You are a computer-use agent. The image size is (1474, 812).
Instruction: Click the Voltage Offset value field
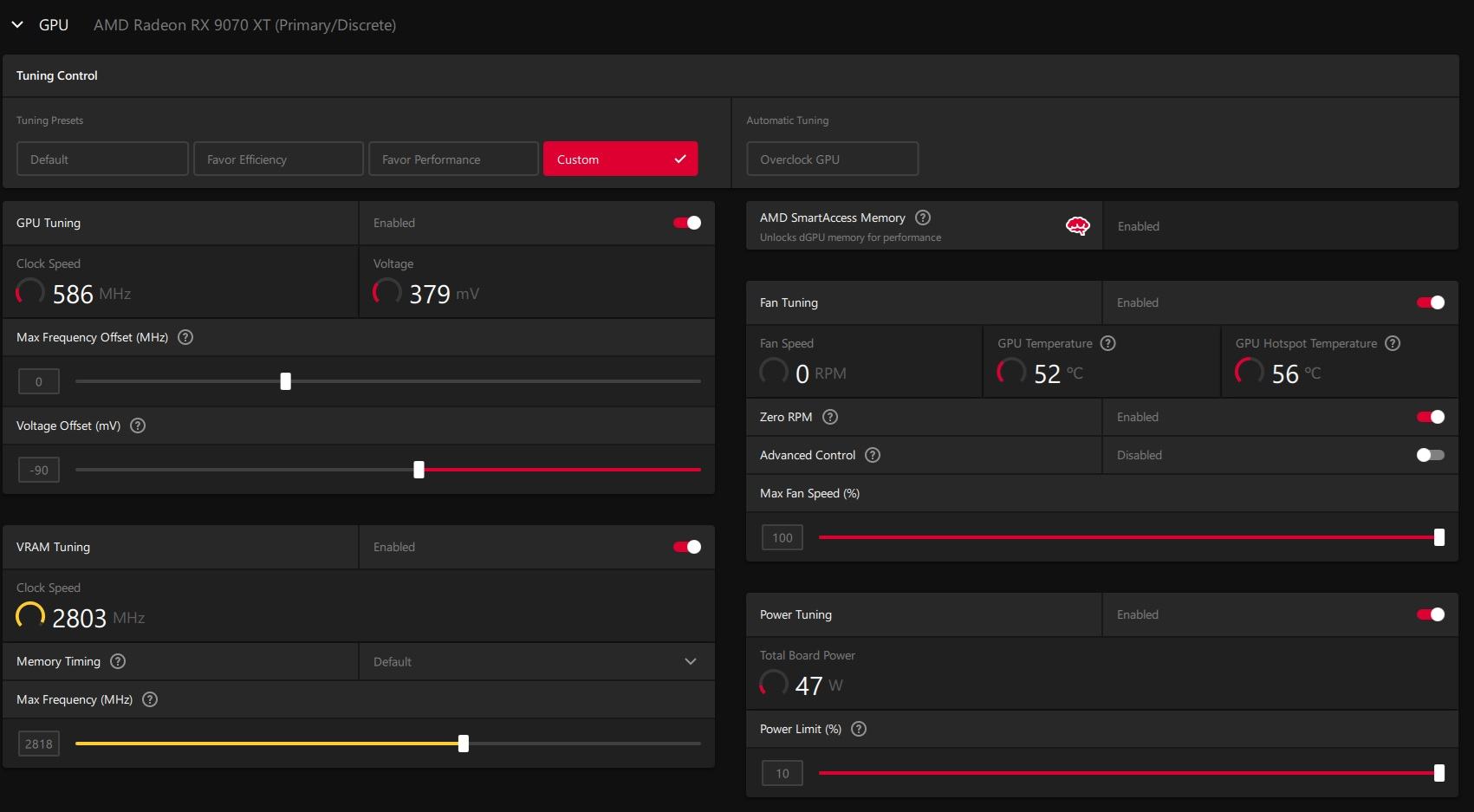[39, 470]
